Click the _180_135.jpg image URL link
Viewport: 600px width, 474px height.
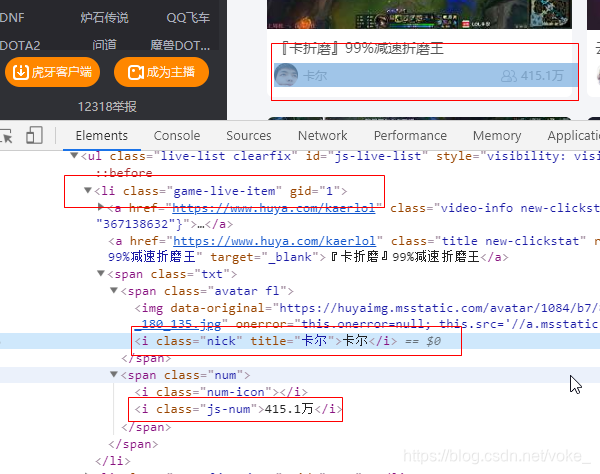click(x=178, y=324)
